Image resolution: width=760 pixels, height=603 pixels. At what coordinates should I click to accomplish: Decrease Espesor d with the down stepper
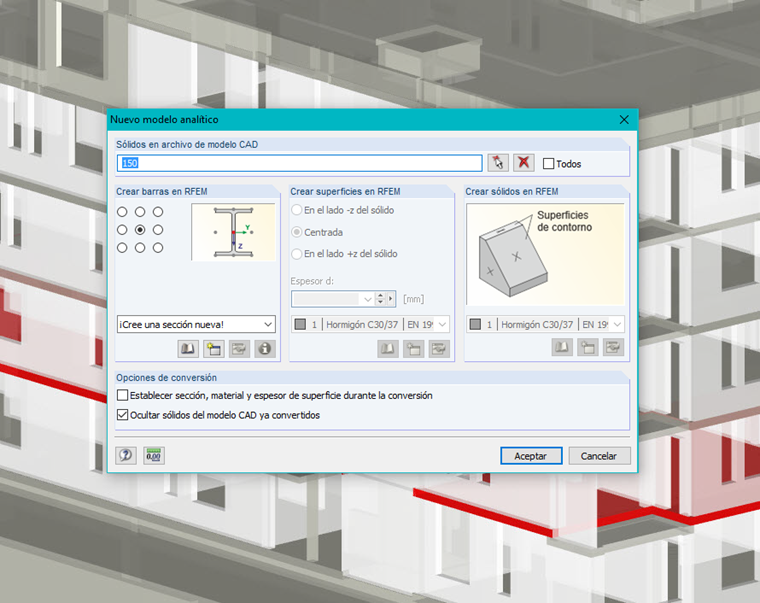tap(380, 302)
